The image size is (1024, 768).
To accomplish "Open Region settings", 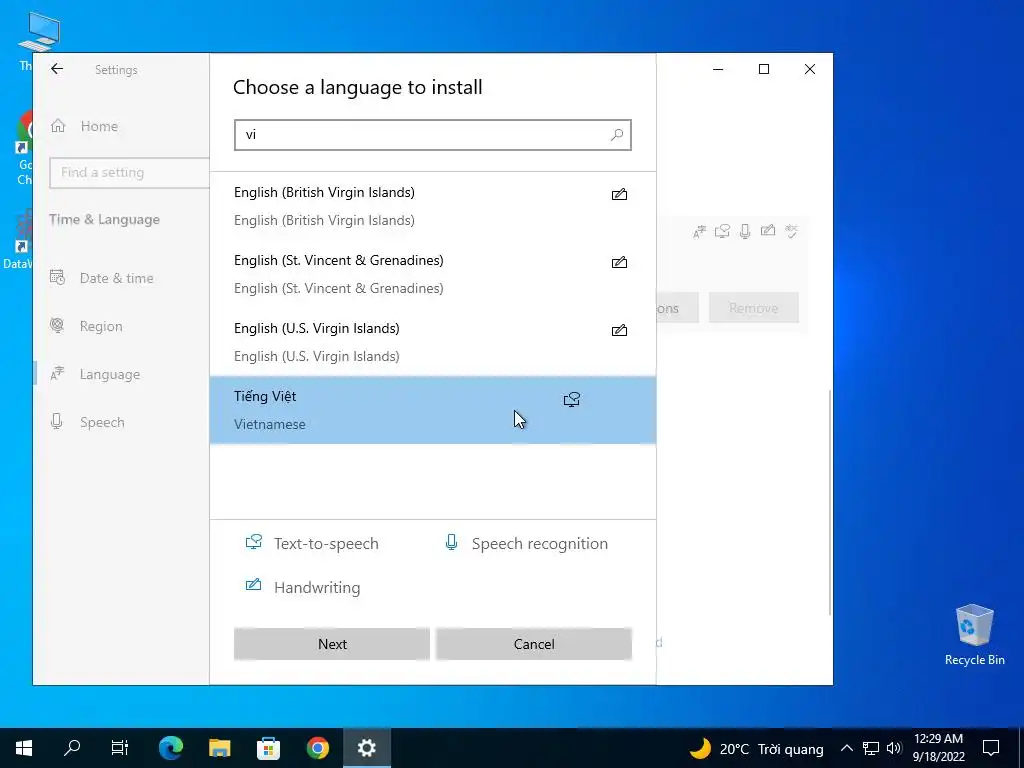I will pos(86,326).
